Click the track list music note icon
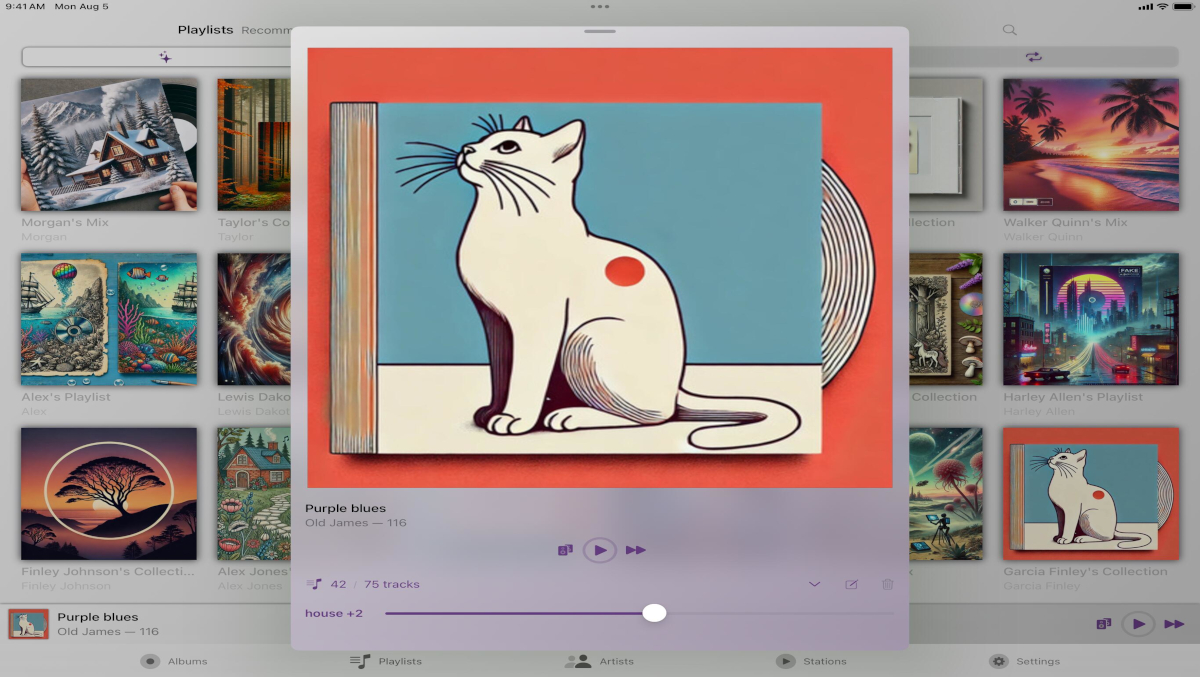Image resolution: width=1200 pixels, height=677 pixels. [x=314, y=584]
